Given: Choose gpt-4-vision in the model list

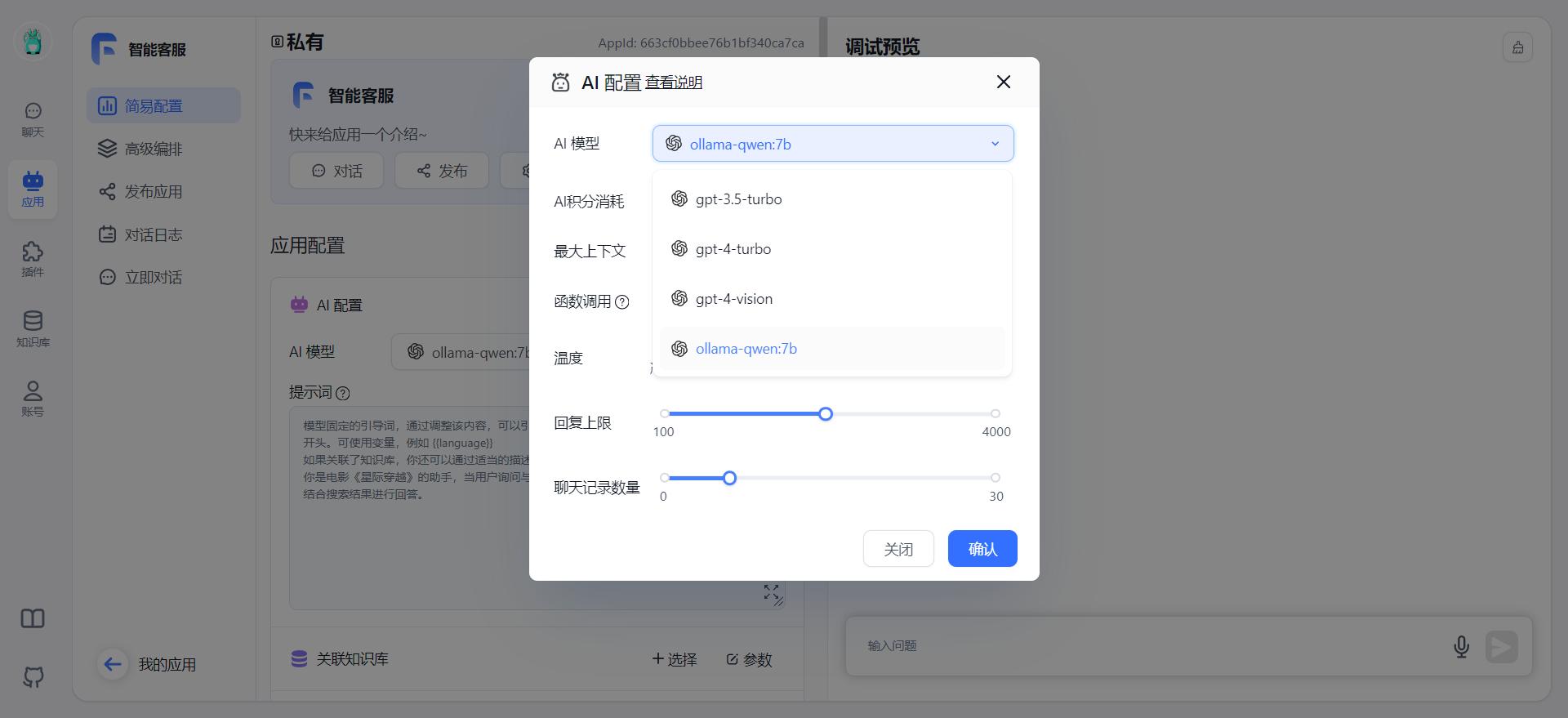Looking at the screenshot, I should [x=733, y=299].
